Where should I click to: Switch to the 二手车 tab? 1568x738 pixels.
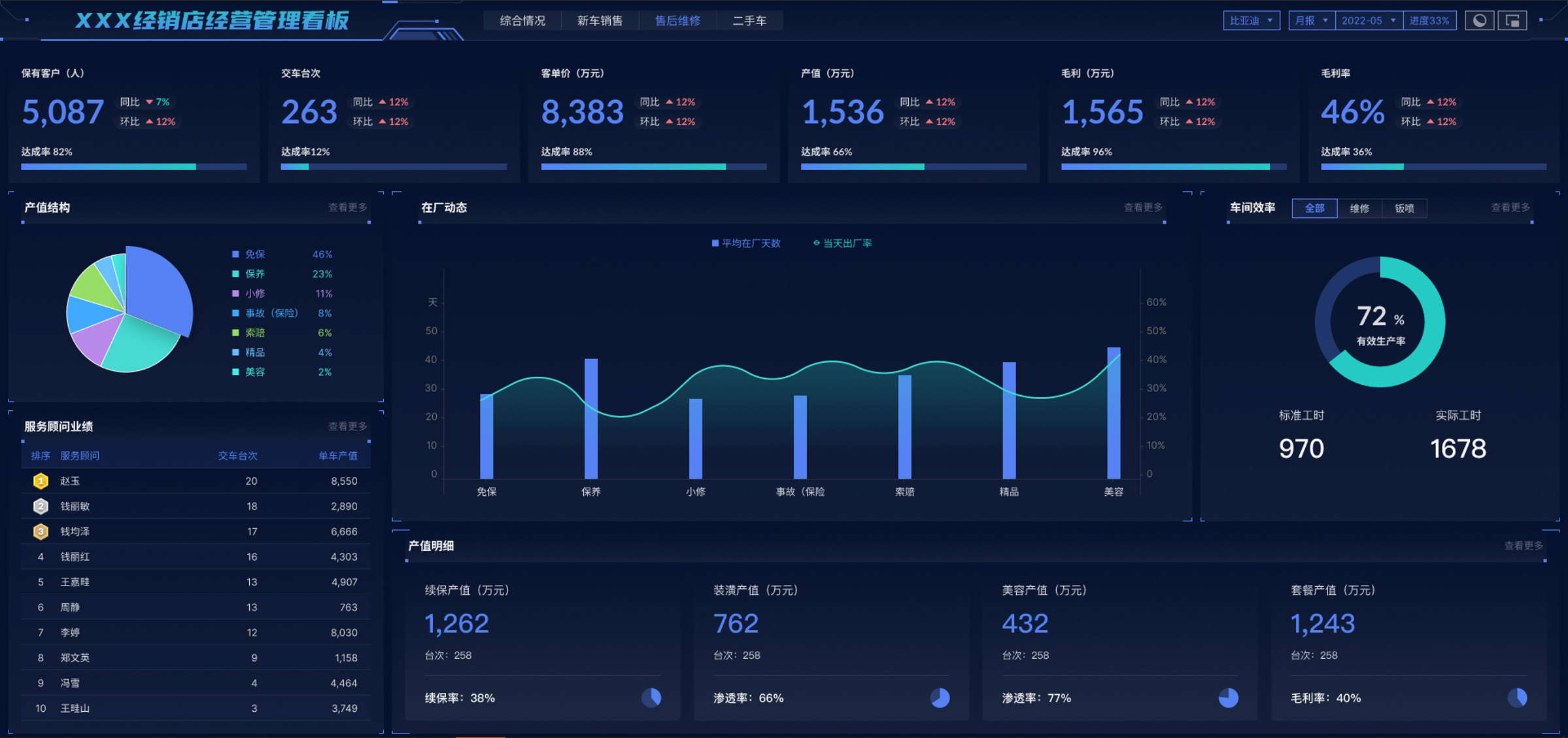coord(749,21)
